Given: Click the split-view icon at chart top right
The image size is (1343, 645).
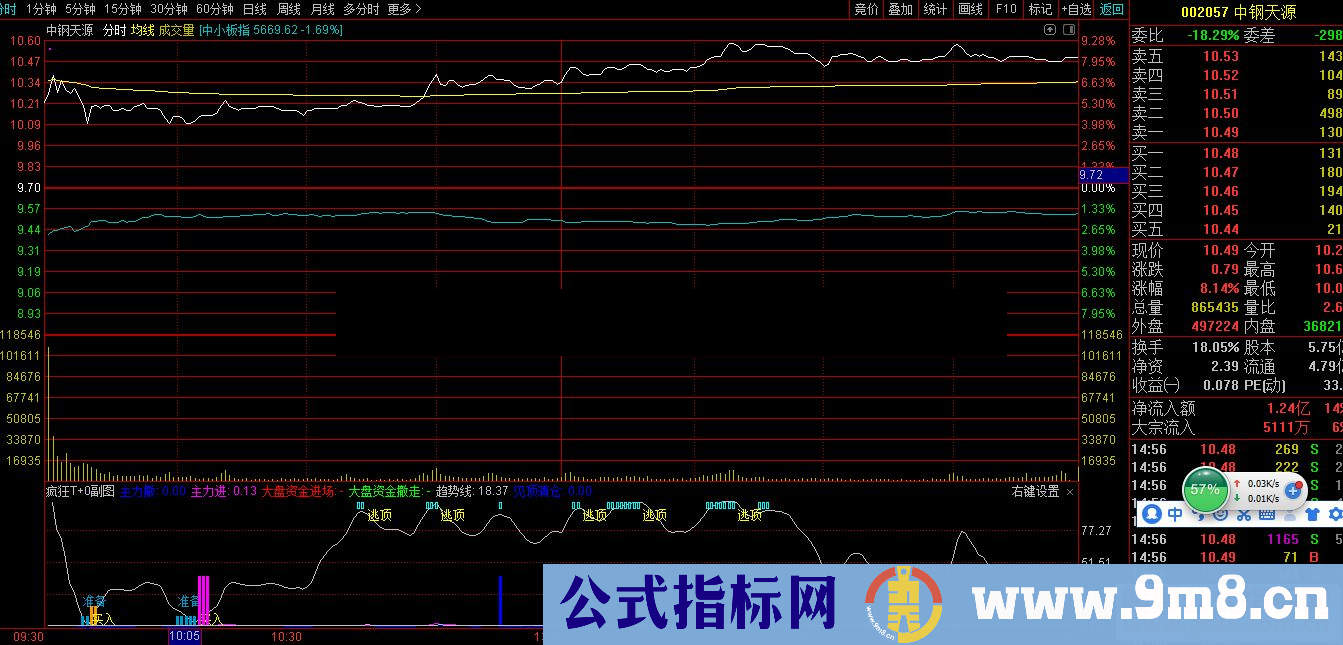Looking at the screenshot, I should pos(1068,30).
